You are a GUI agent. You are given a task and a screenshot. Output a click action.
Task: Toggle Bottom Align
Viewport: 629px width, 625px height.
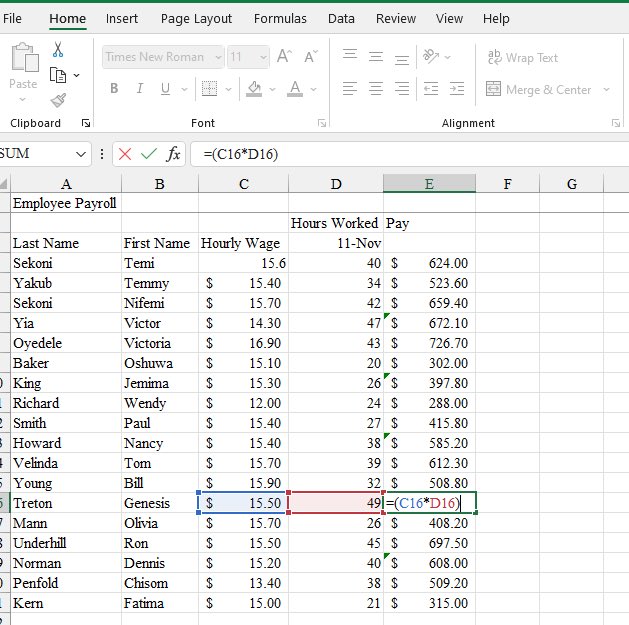pyautogui.click(x=402, y=59)
